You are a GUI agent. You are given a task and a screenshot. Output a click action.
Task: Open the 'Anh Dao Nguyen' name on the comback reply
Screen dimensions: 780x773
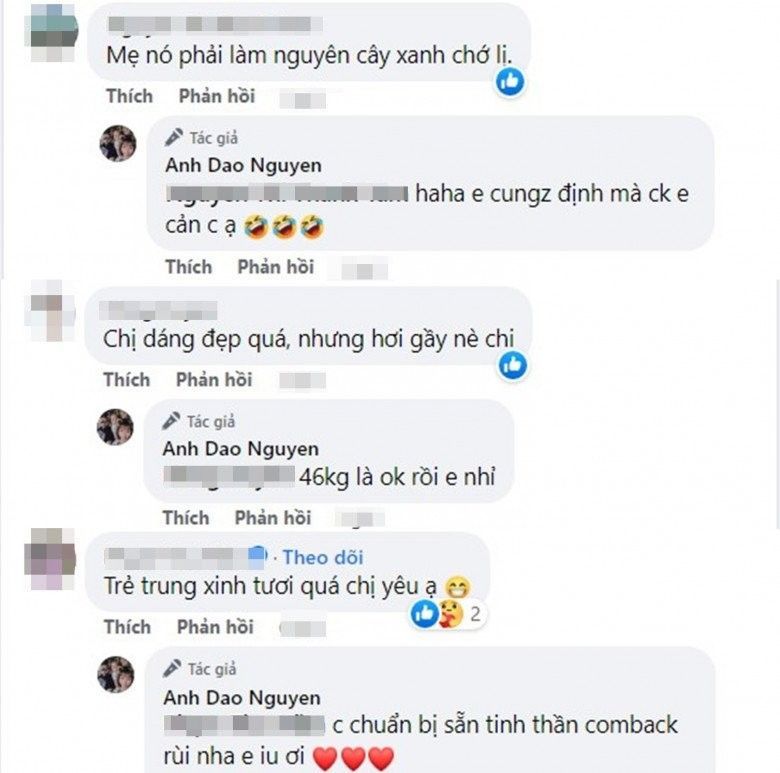[242, 697]
